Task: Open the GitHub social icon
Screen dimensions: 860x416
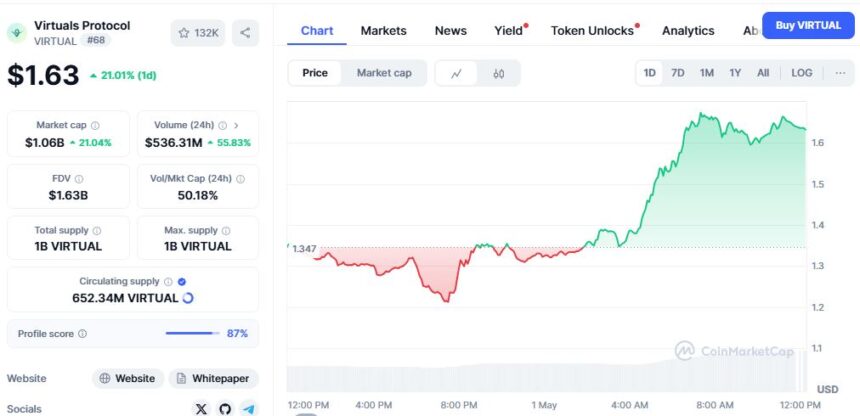Action: (225, 409)
